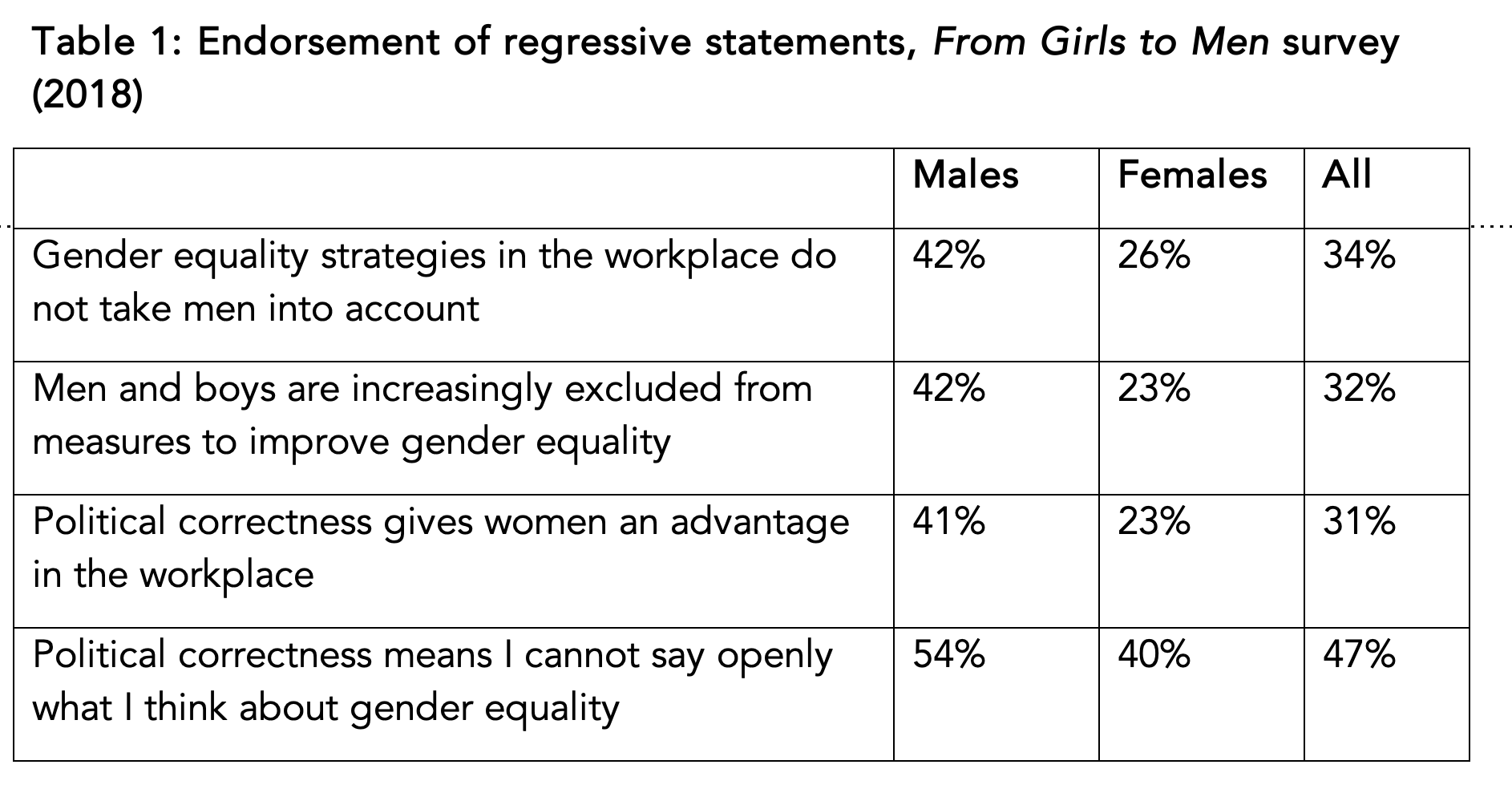
Task: Select the All 32% cell
Action: (1359, 390)
